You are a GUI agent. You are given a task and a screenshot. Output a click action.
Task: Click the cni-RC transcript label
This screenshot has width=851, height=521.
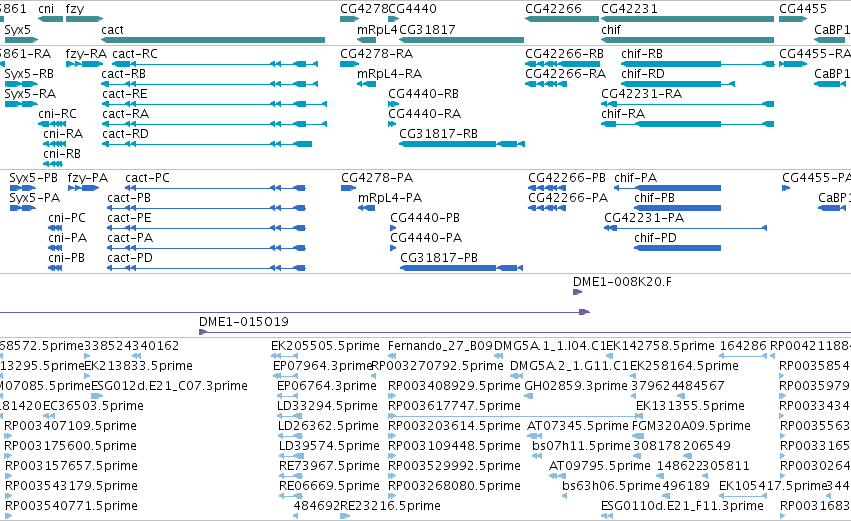[x=58, y=114]
